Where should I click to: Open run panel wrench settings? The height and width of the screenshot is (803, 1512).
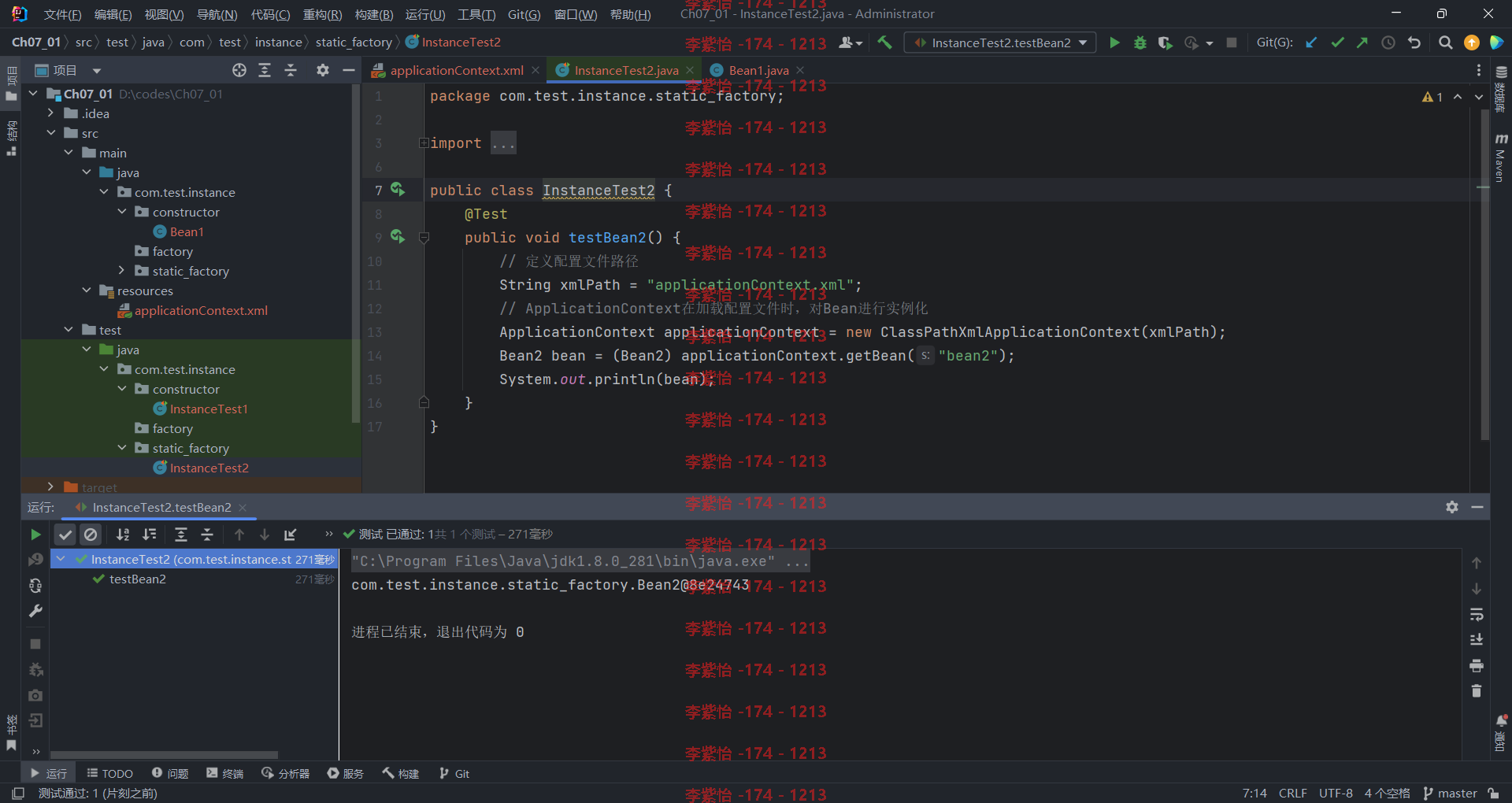click(35, 611)
